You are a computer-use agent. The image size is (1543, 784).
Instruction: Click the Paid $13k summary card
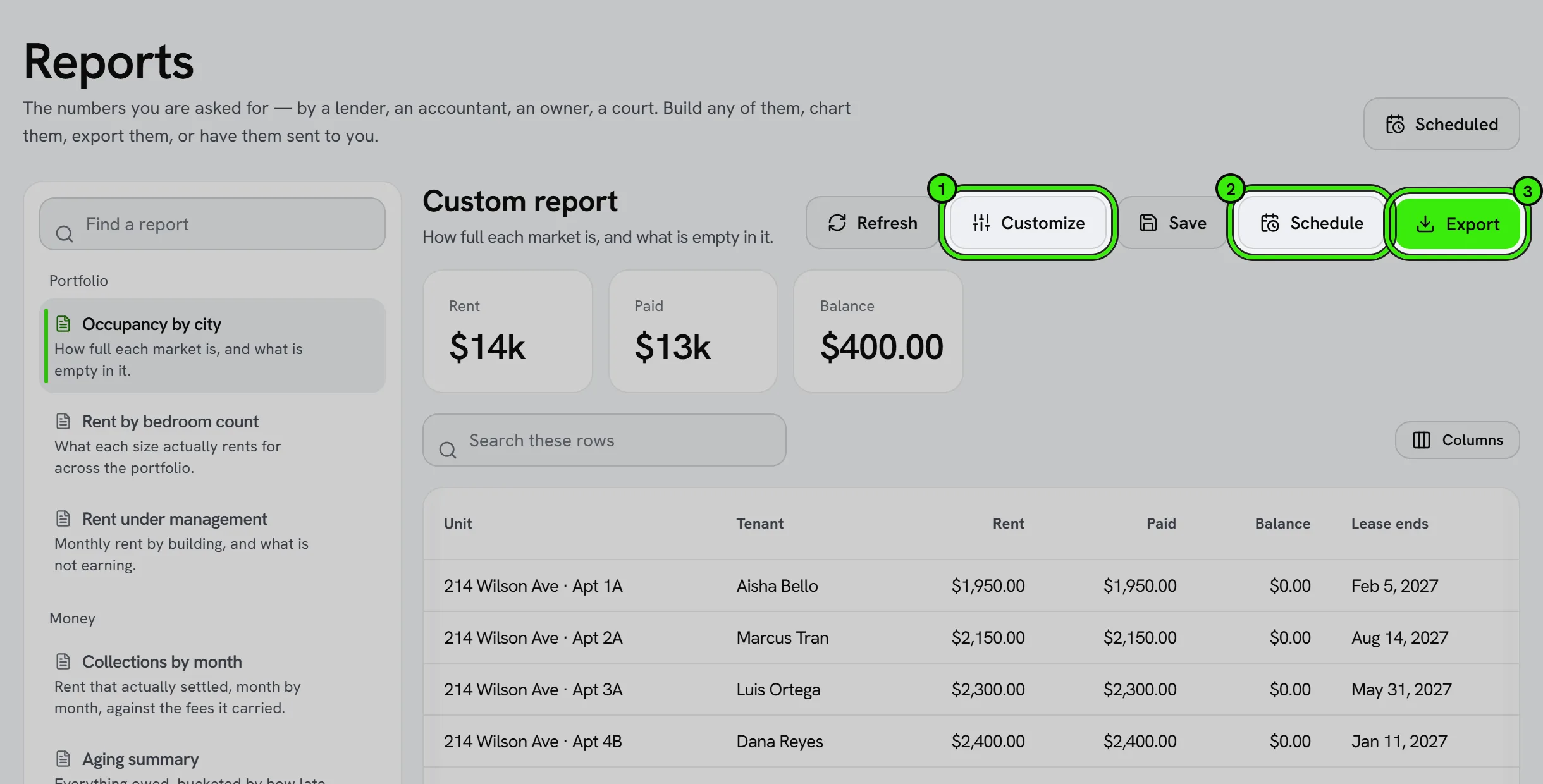(x=693, y=331)
